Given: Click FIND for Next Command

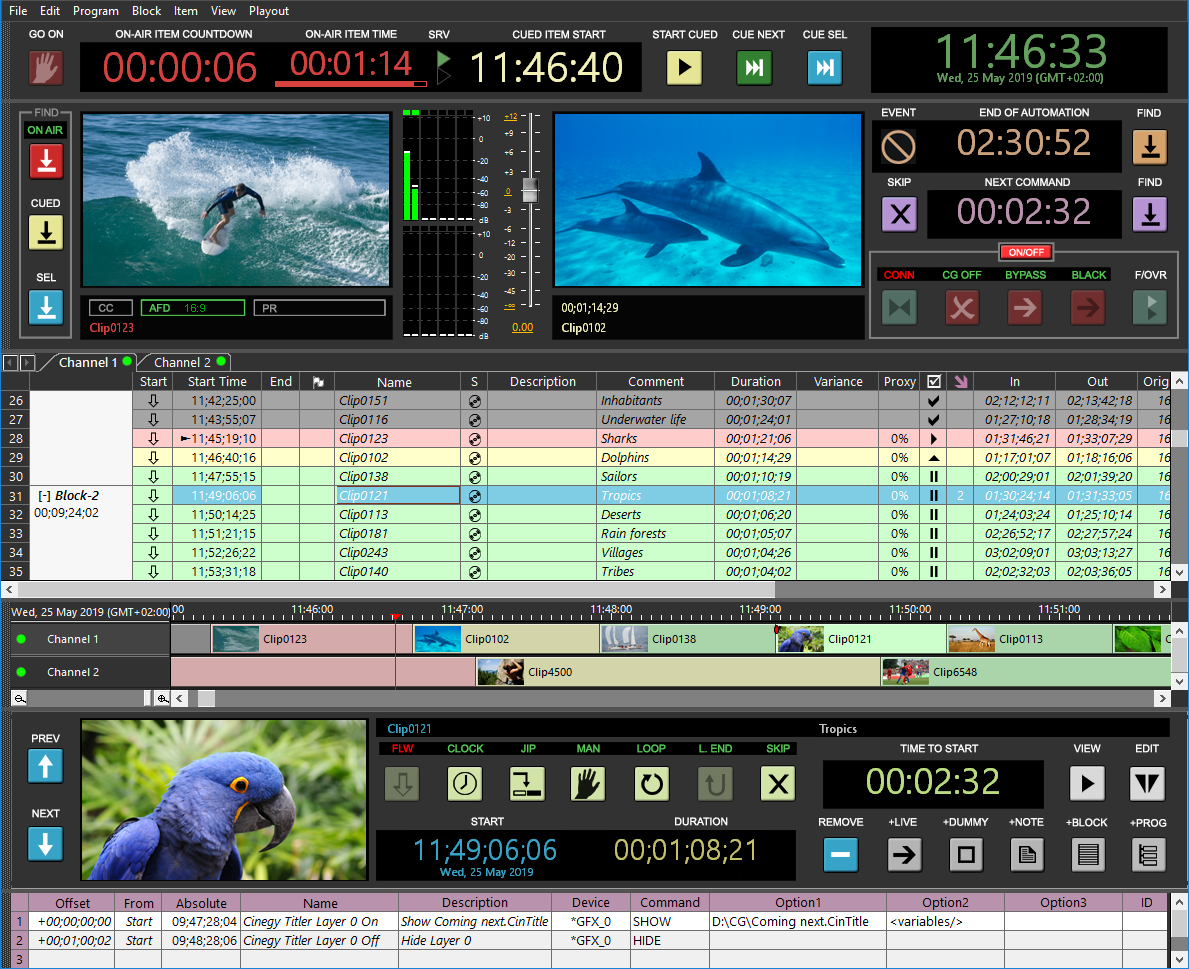Looking at the screenshot, I should (1150, 215).
